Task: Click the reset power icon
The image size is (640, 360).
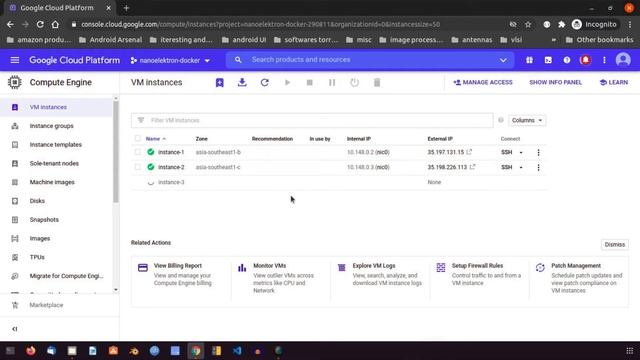Action: pyautogui.click(x=354, y=82)
